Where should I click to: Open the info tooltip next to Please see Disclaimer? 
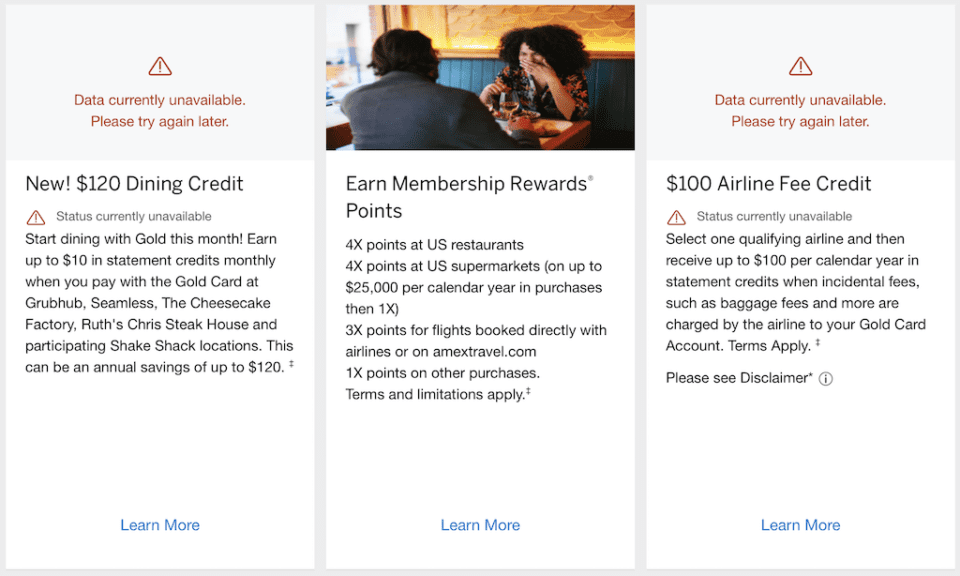(826, 378)
